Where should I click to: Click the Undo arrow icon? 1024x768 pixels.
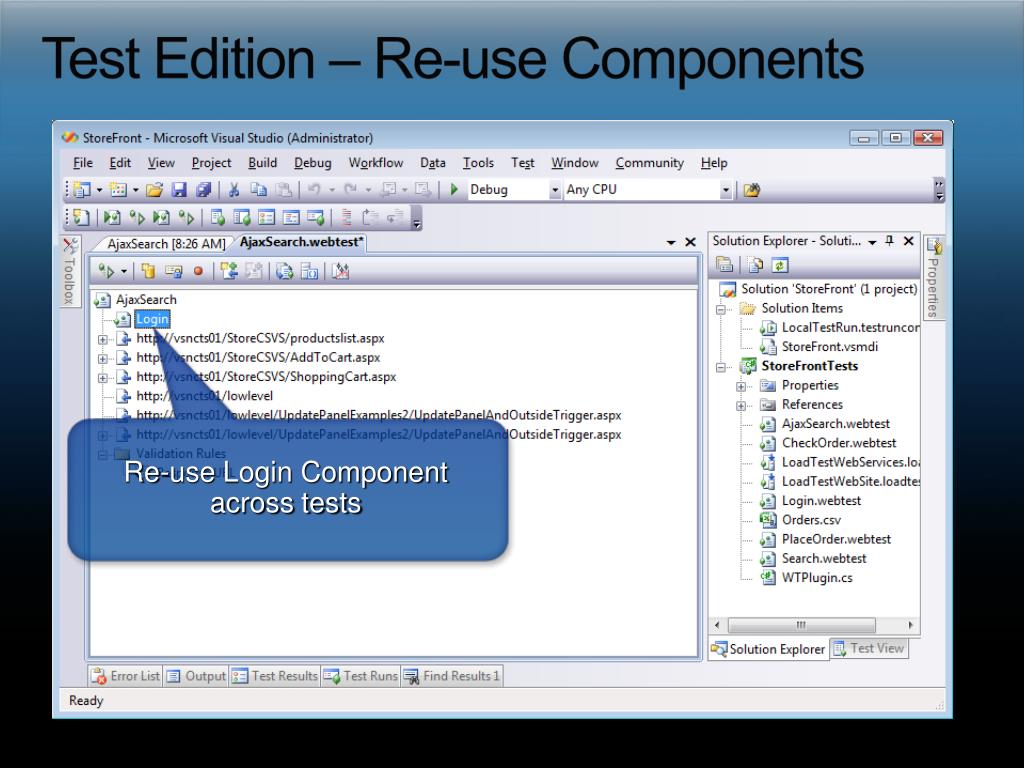(x=314, y=189)
